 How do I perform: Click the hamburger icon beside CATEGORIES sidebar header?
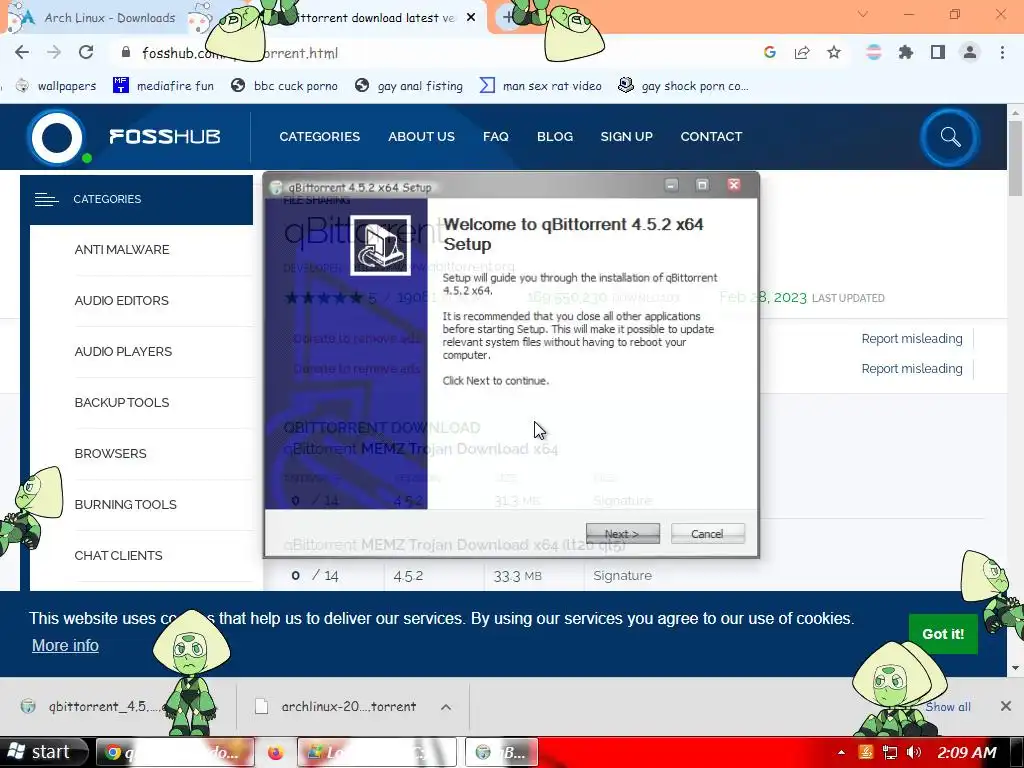[x=46, y=199]
